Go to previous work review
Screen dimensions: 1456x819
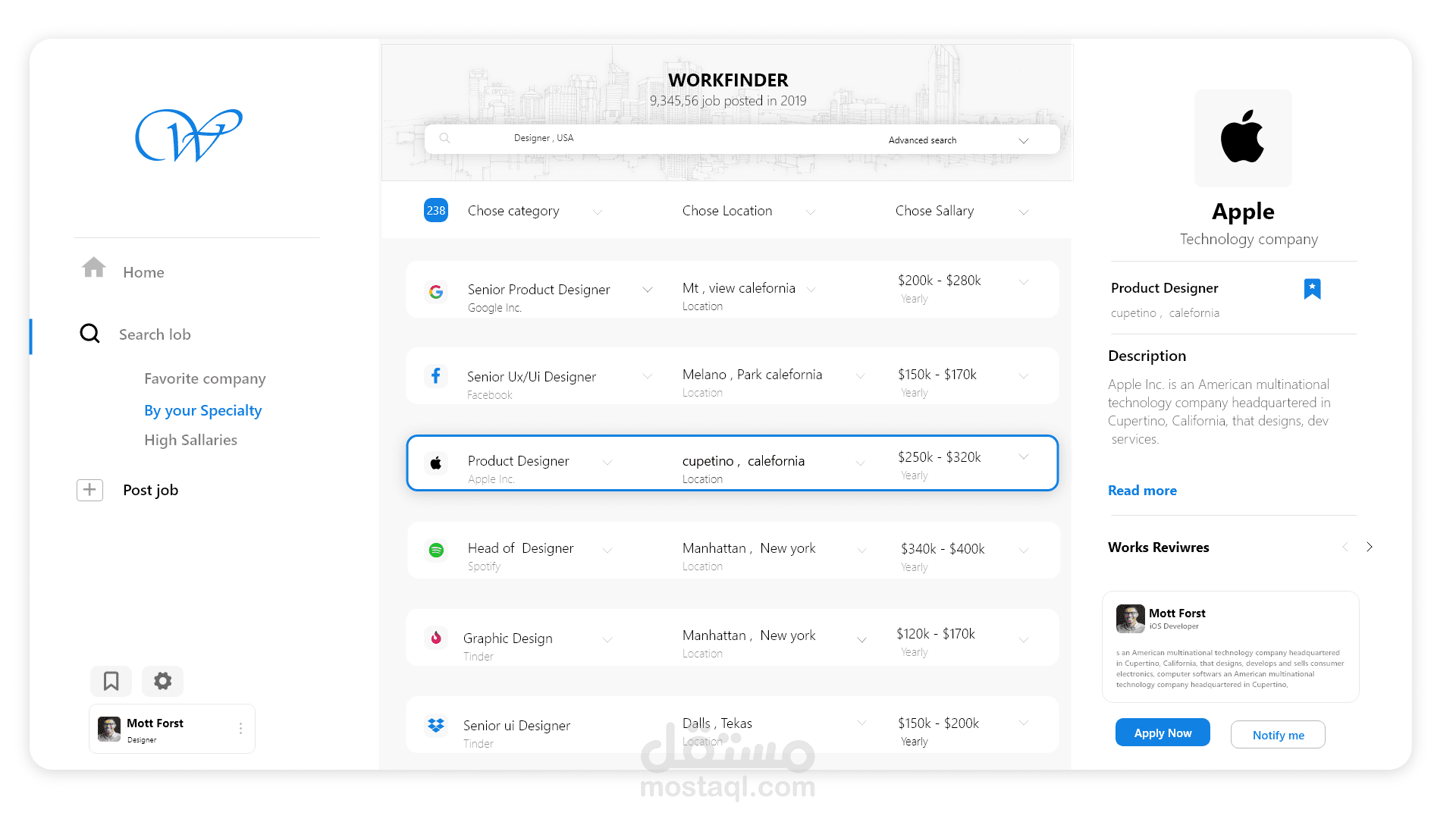click(x=1345, y=547)
